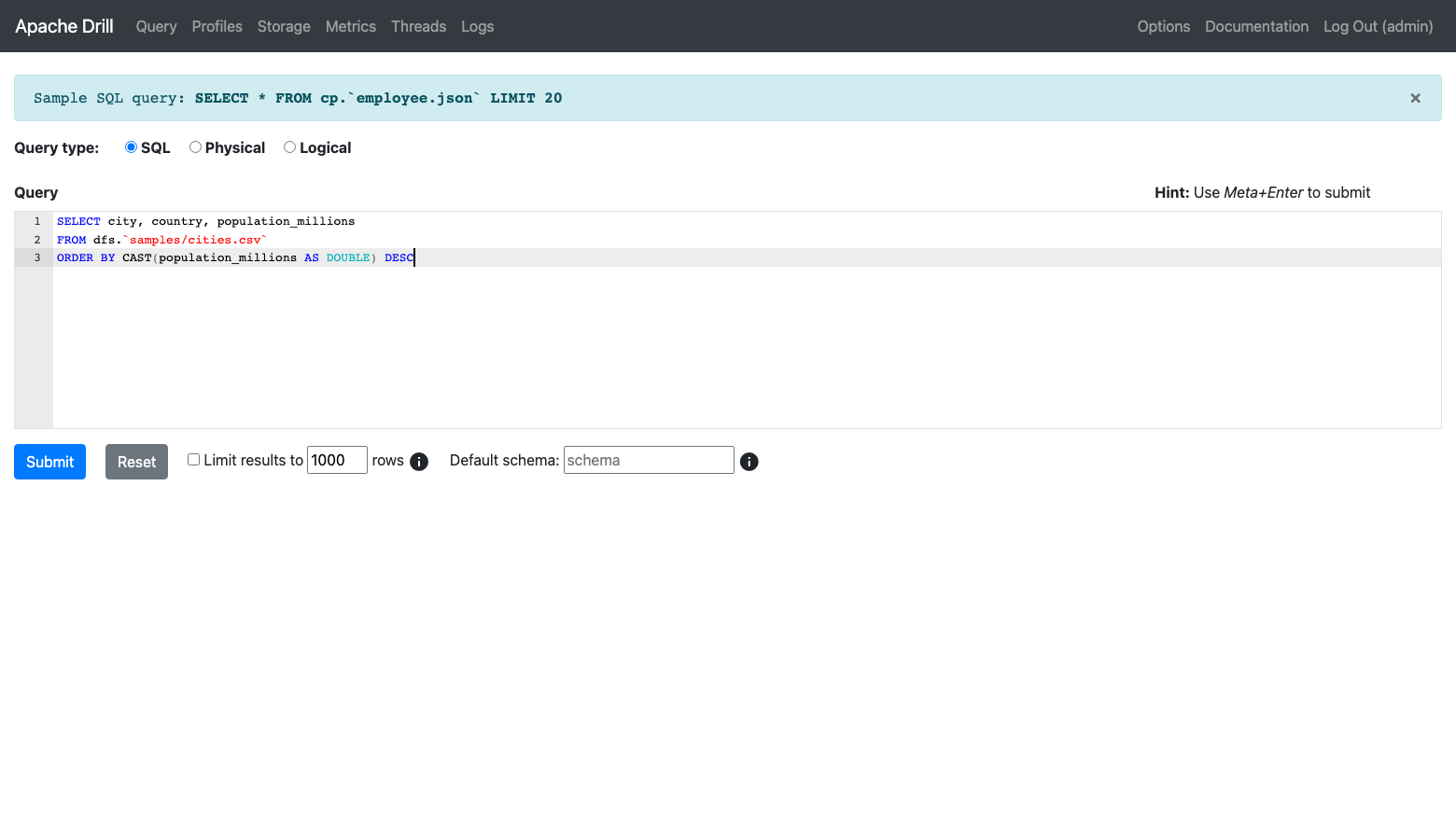
Task: Dismiss the sample SQL query alert
Action: click(x=1415, y=98)
